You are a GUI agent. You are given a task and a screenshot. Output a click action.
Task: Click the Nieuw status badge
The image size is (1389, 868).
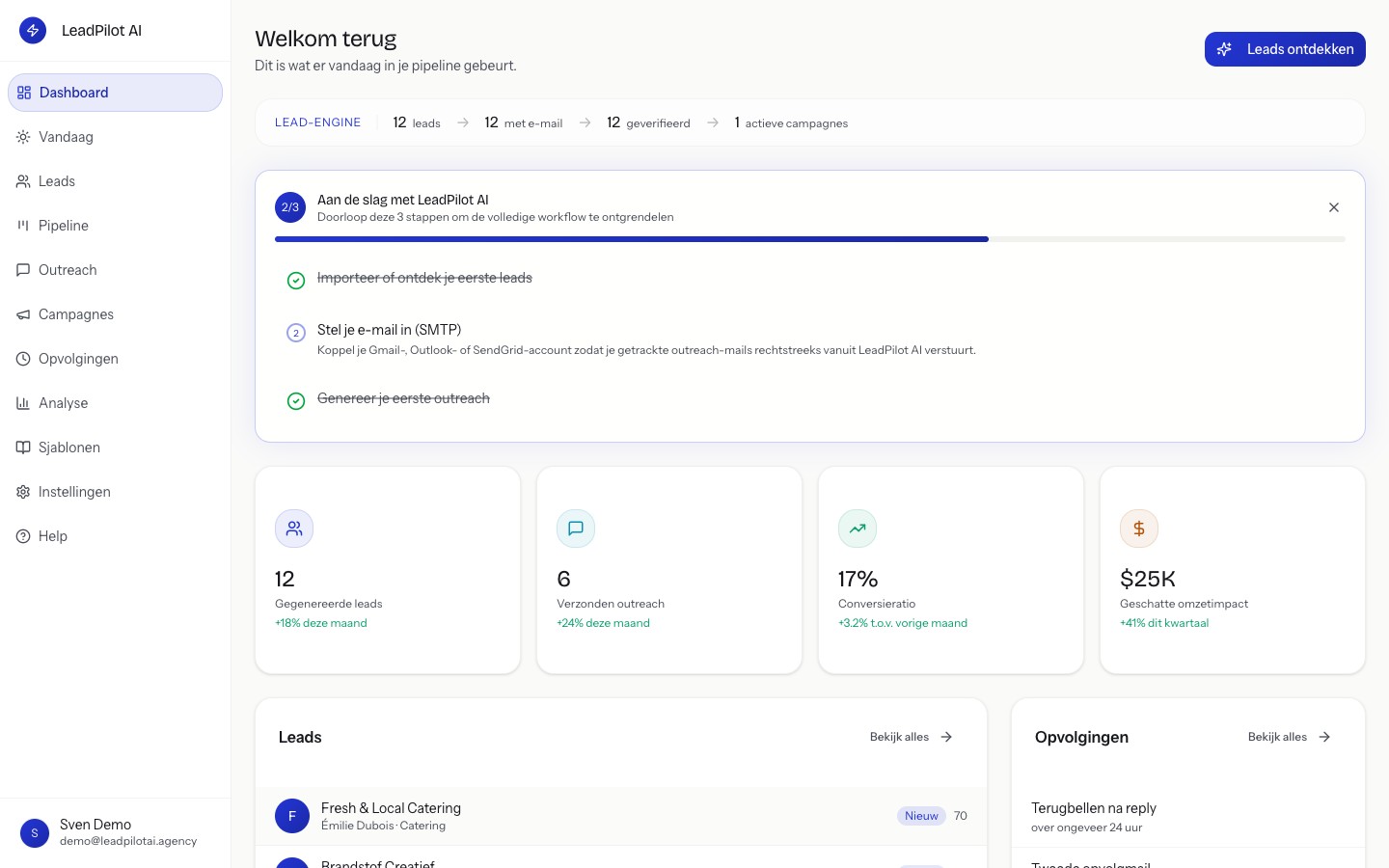[921, 816]
